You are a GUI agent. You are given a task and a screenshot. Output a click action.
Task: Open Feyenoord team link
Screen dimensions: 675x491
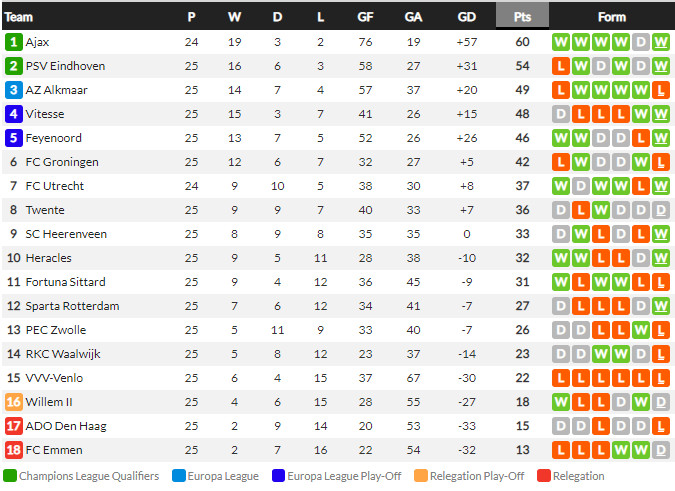54,138
